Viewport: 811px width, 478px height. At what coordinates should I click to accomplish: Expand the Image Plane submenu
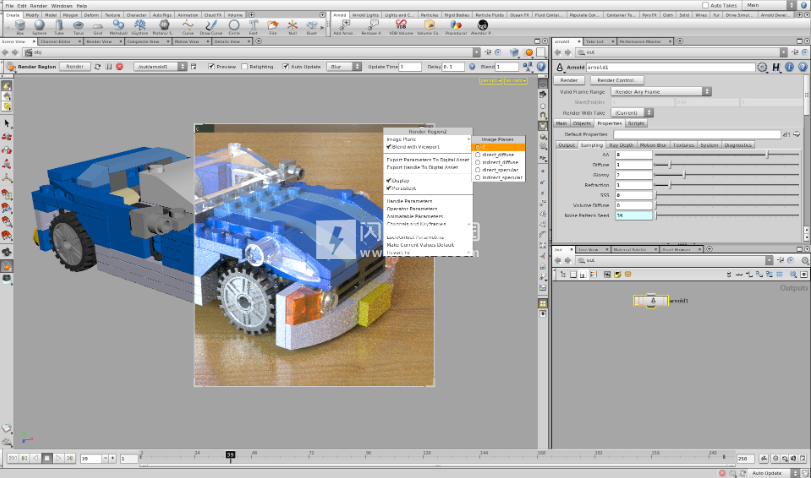pyautogui.click(x=427, y=139)
